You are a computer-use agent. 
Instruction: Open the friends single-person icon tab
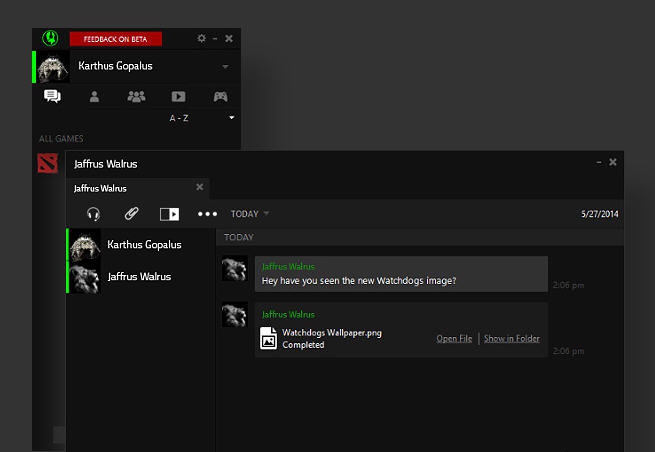click(x=94, y=97)
